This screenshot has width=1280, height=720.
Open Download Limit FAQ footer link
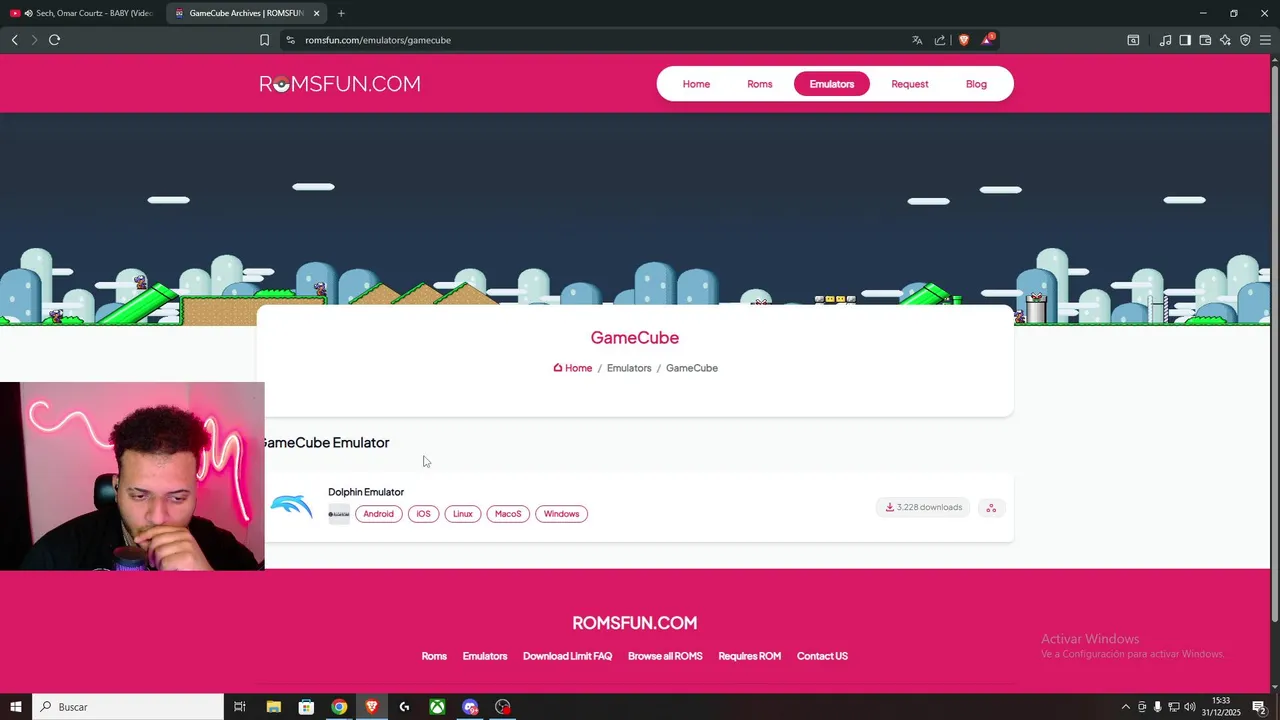click(567, 656)
